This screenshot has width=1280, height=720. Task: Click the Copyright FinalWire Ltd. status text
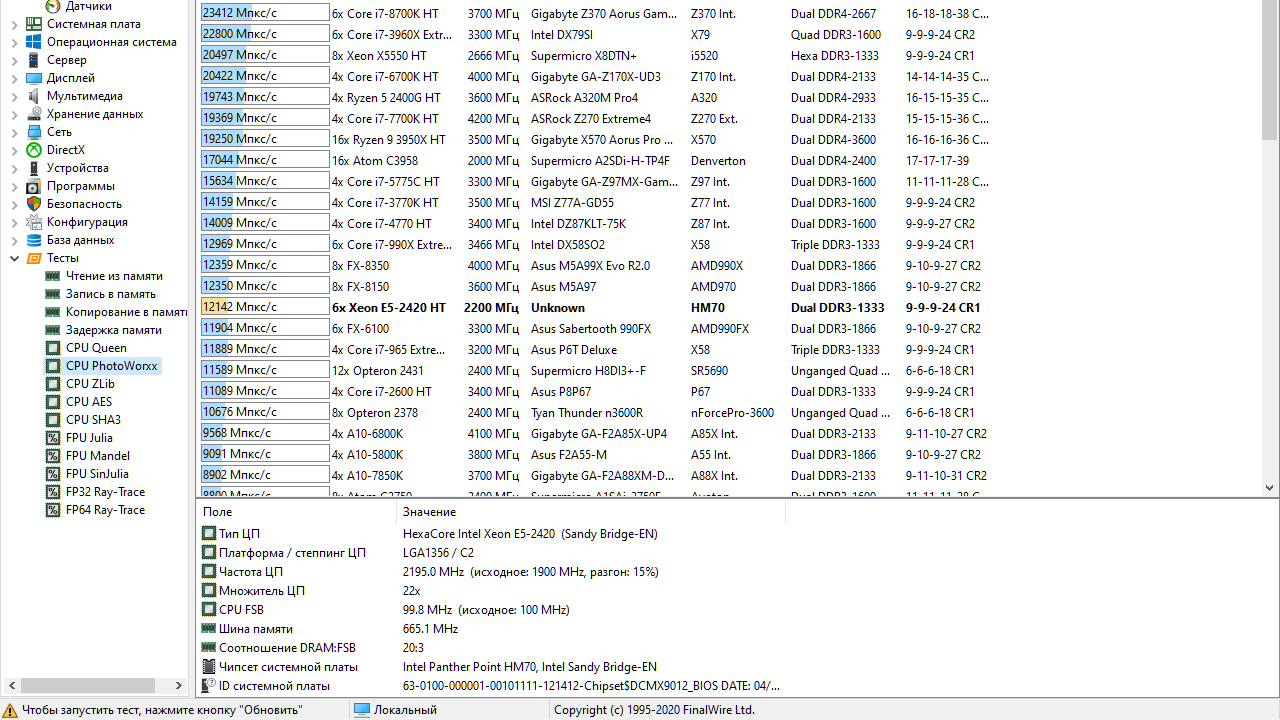pos(654,710)
